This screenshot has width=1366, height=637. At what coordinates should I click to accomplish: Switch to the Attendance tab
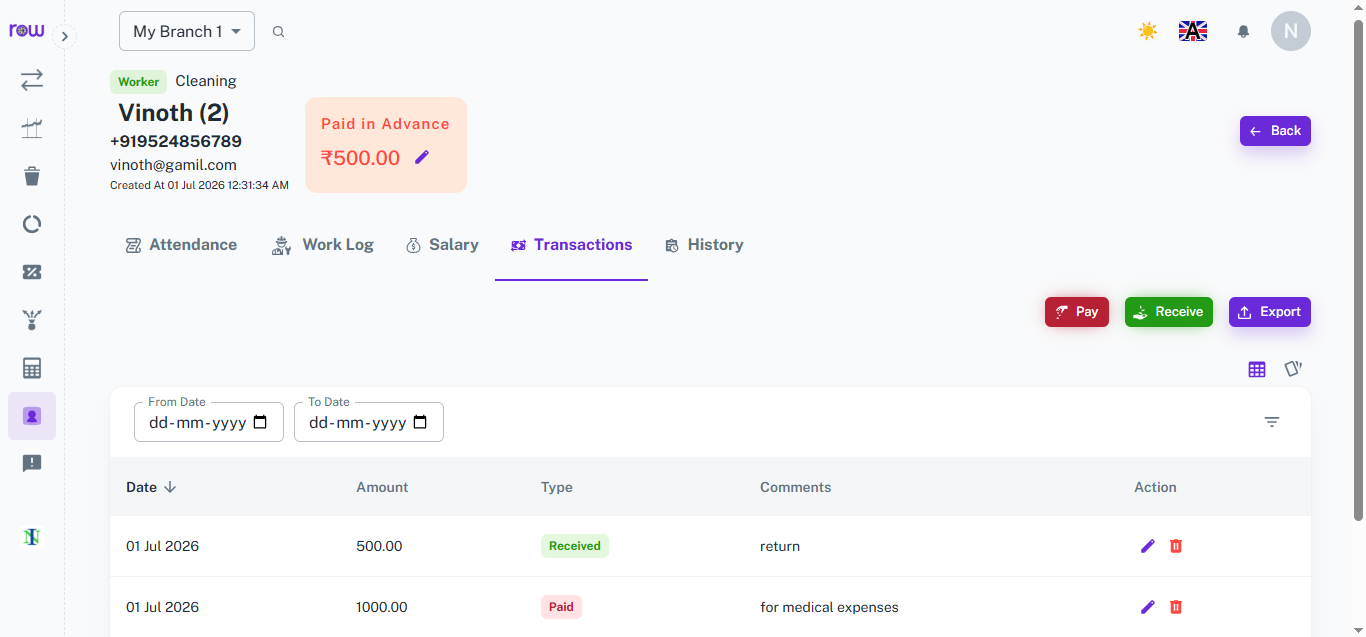point(181,245)
